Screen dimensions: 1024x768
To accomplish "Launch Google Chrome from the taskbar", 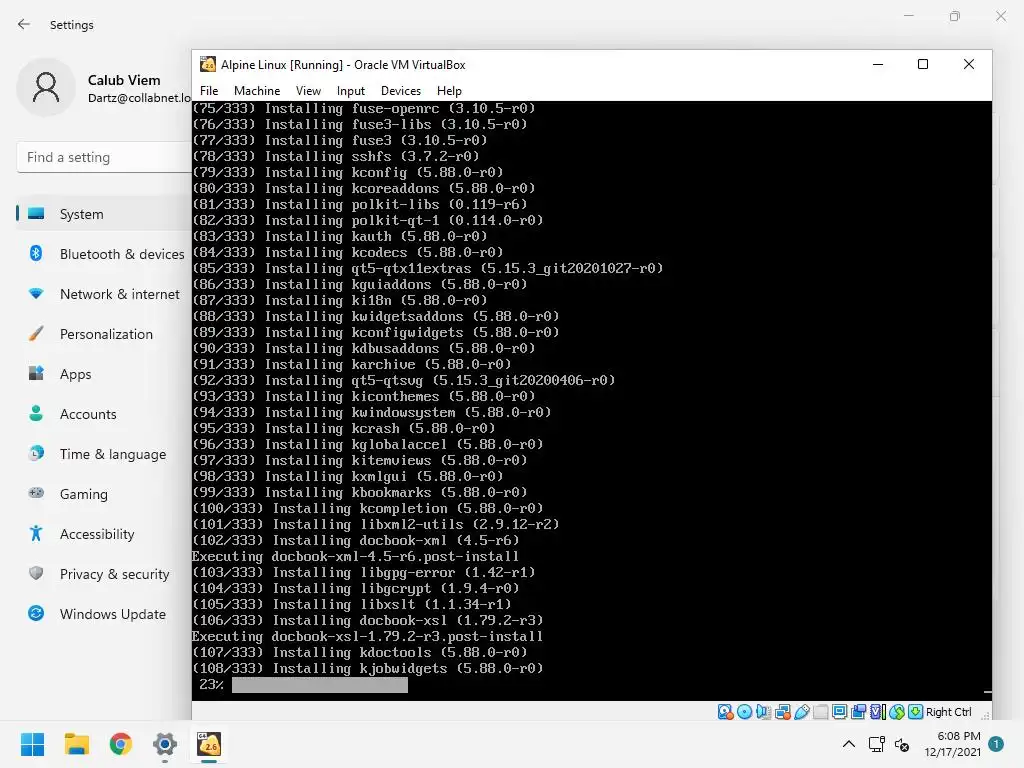I will 121,744.
